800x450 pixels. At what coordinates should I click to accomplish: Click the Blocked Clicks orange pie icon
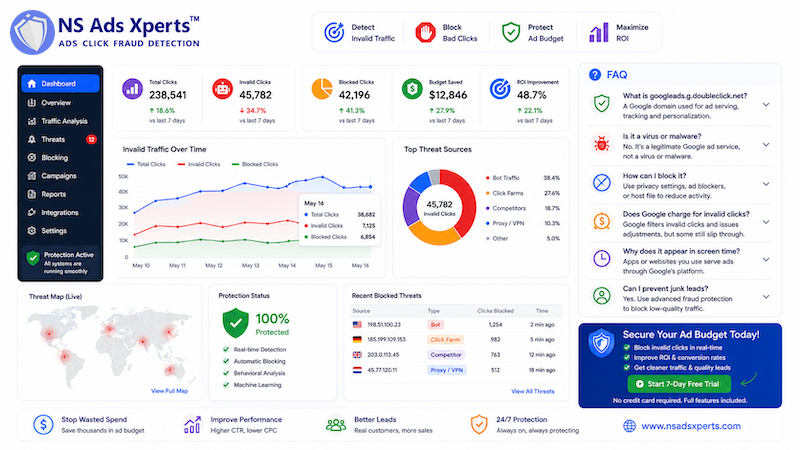[322, 89]
